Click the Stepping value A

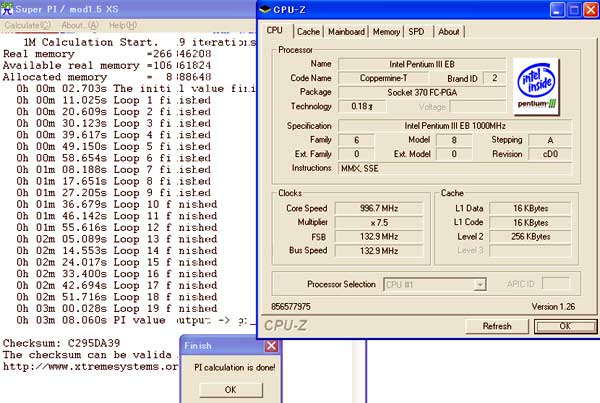point(550,140)
